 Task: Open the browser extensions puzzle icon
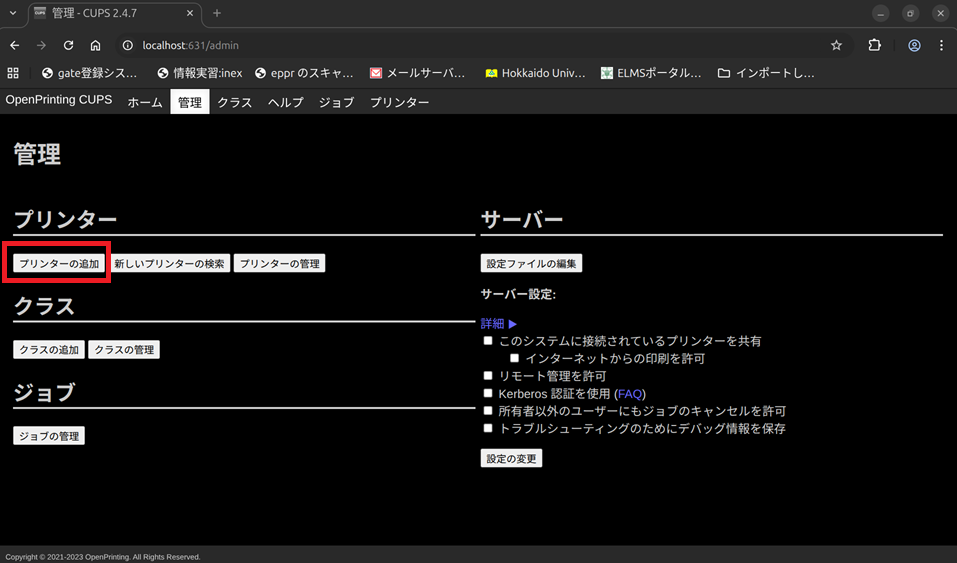(x=874, y=45)
